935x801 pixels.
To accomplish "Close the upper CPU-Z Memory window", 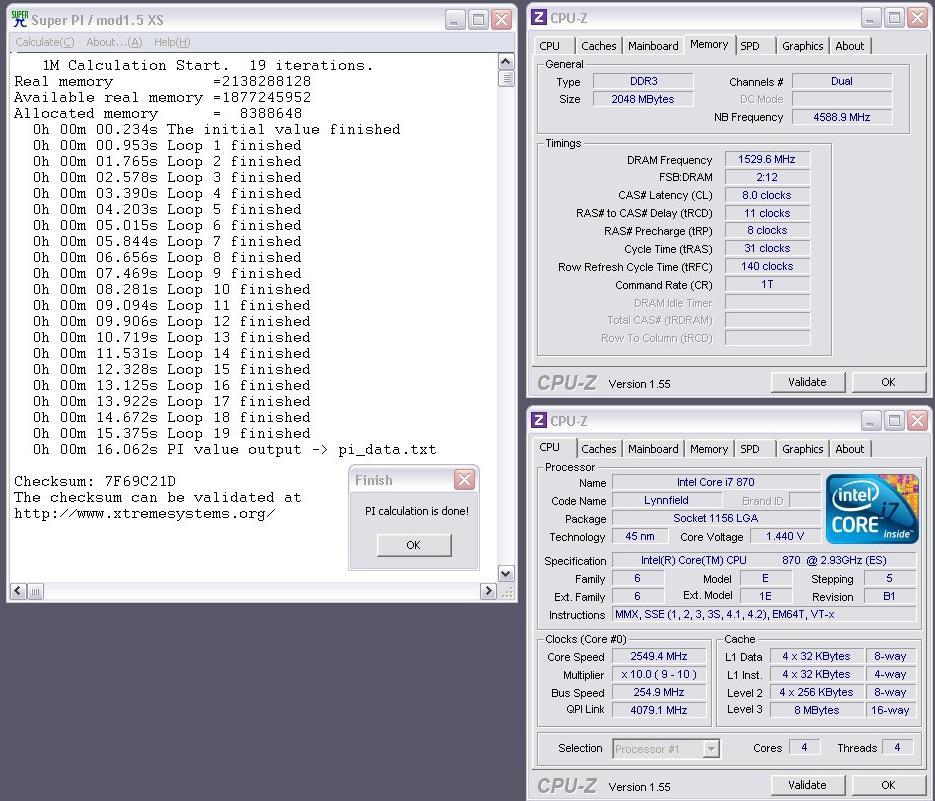I will (917, 18).
